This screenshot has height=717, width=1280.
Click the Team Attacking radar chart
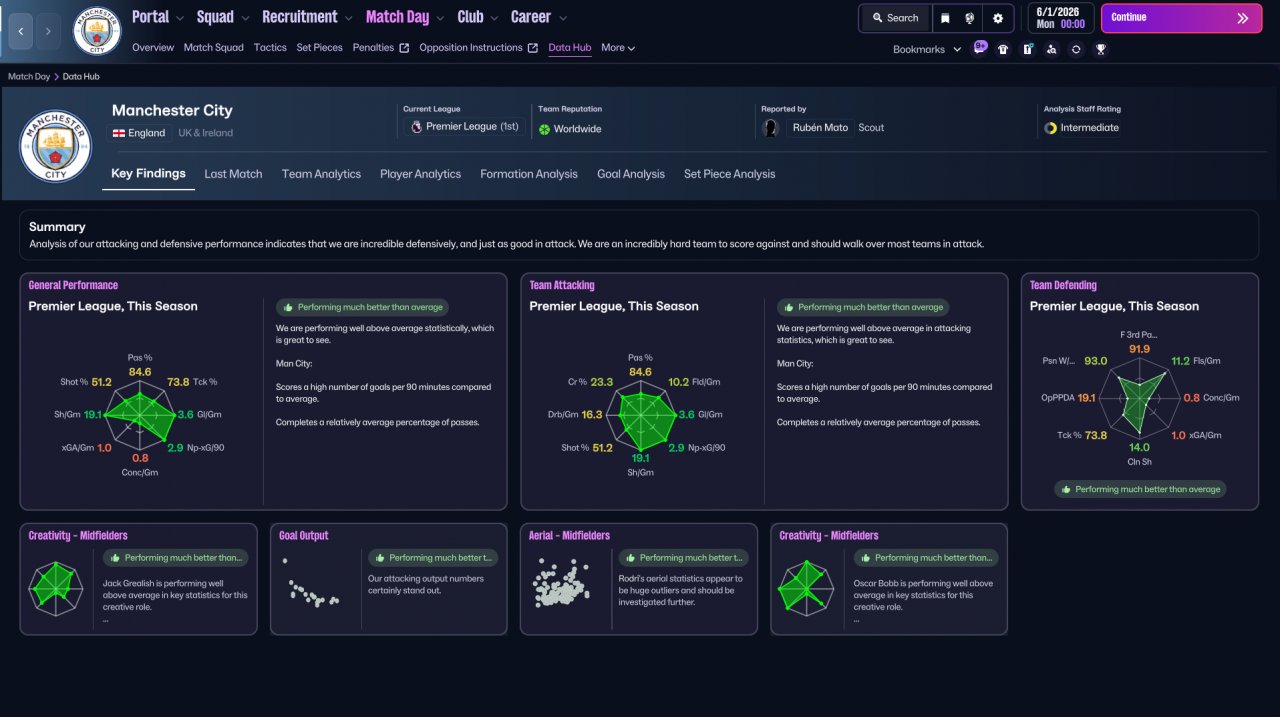click(x=641, y=415)
